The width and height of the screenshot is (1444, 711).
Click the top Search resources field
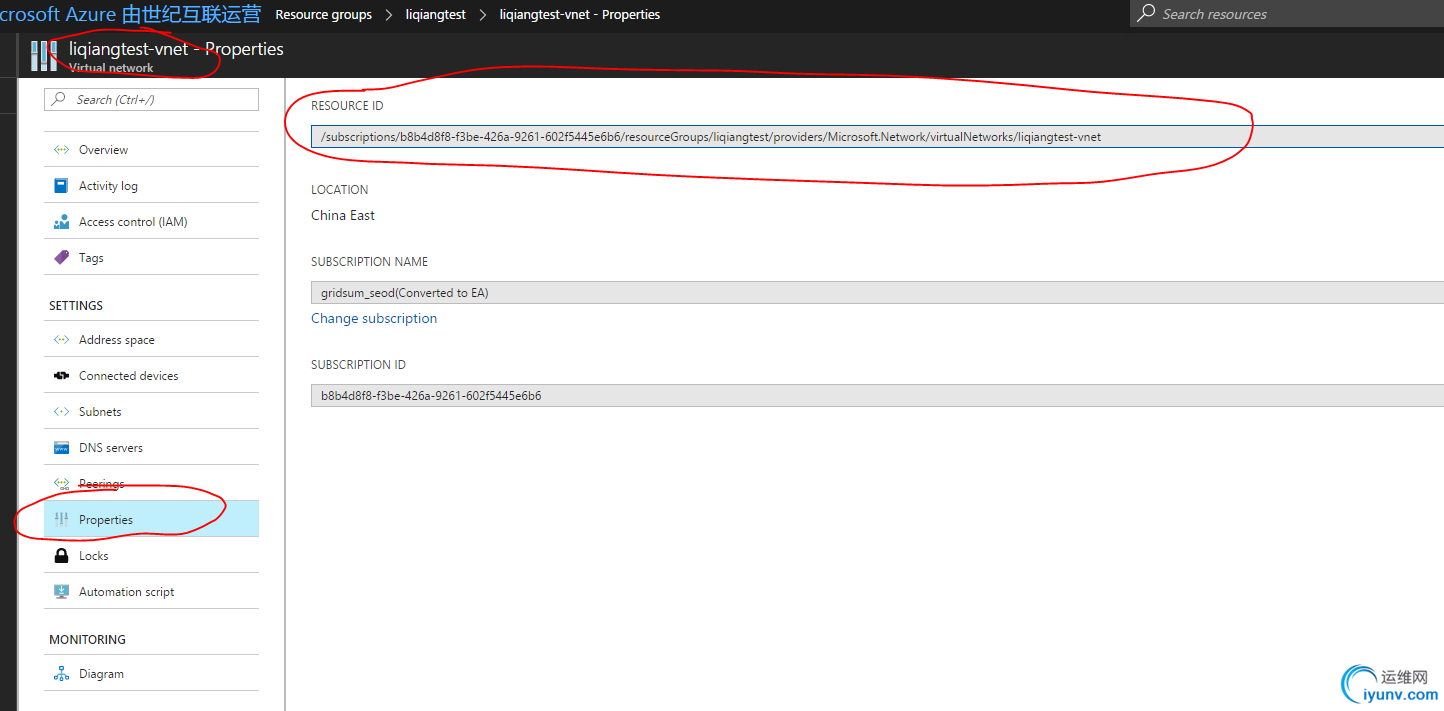tap(1289, 13)
